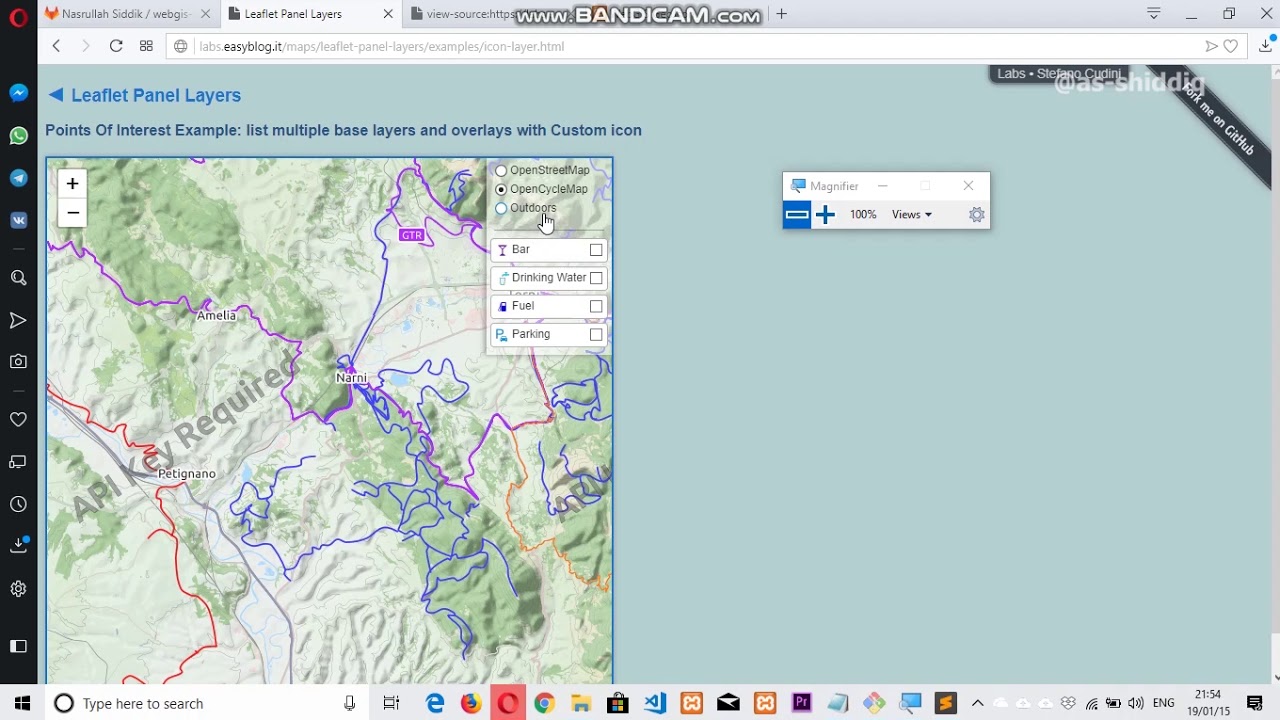
Task: Zoom out on the map
Action: (x=72, y=213)
